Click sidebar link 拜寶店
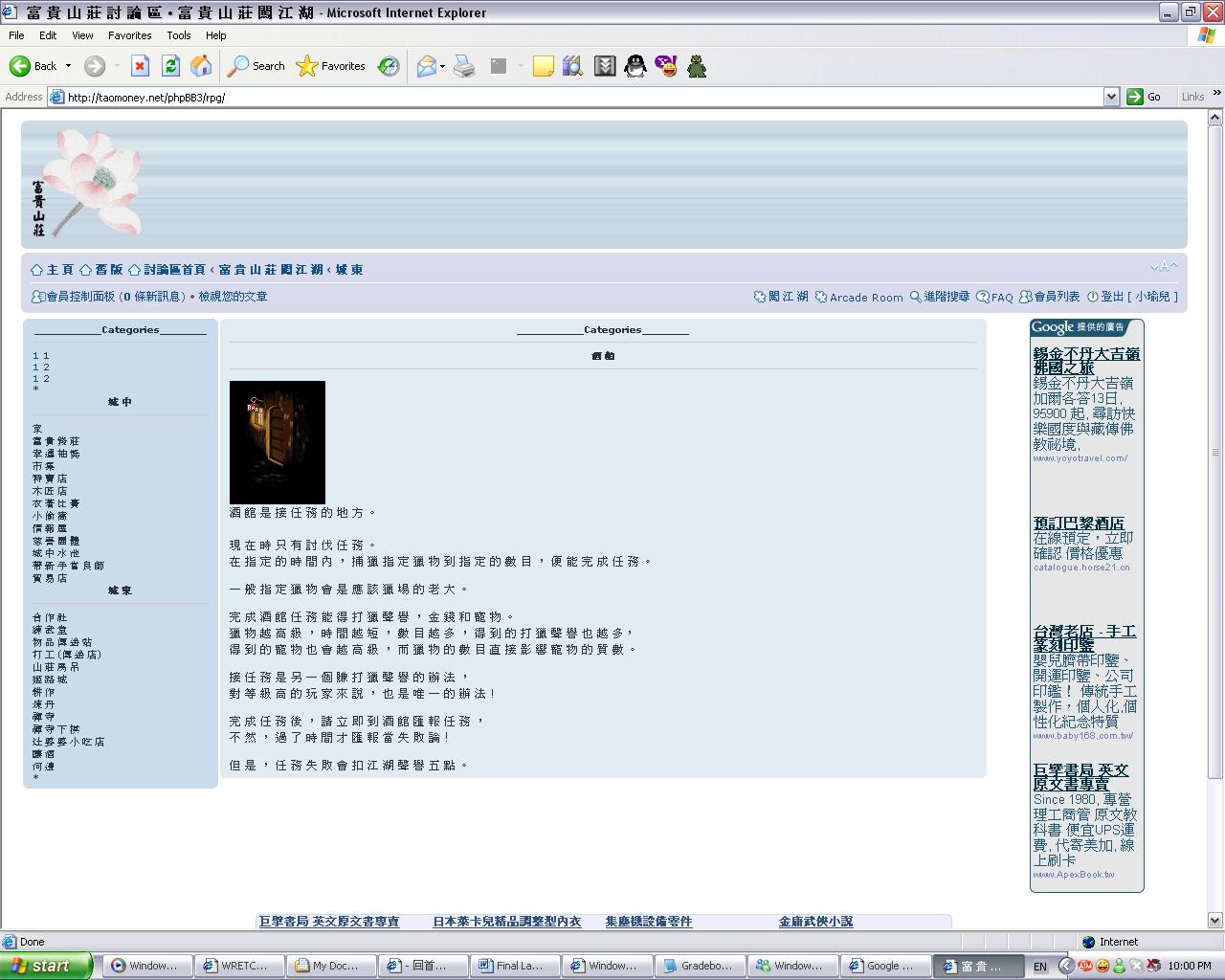 [x=50, y=479]
